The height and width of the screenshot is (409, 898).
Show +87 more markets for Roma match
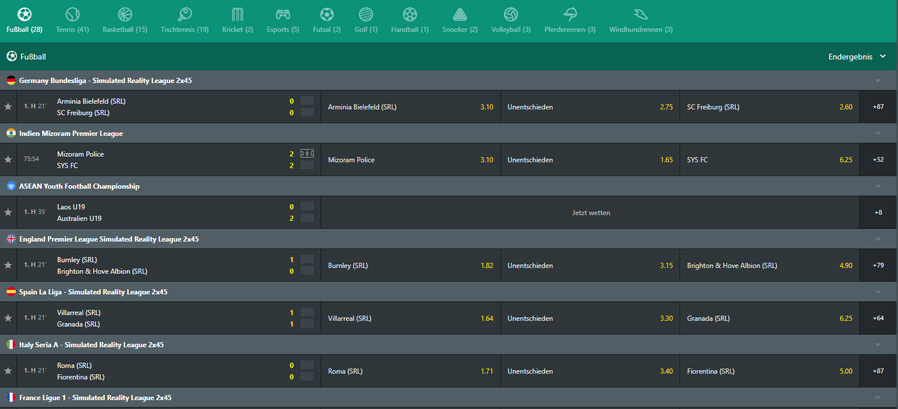(879, 371)
